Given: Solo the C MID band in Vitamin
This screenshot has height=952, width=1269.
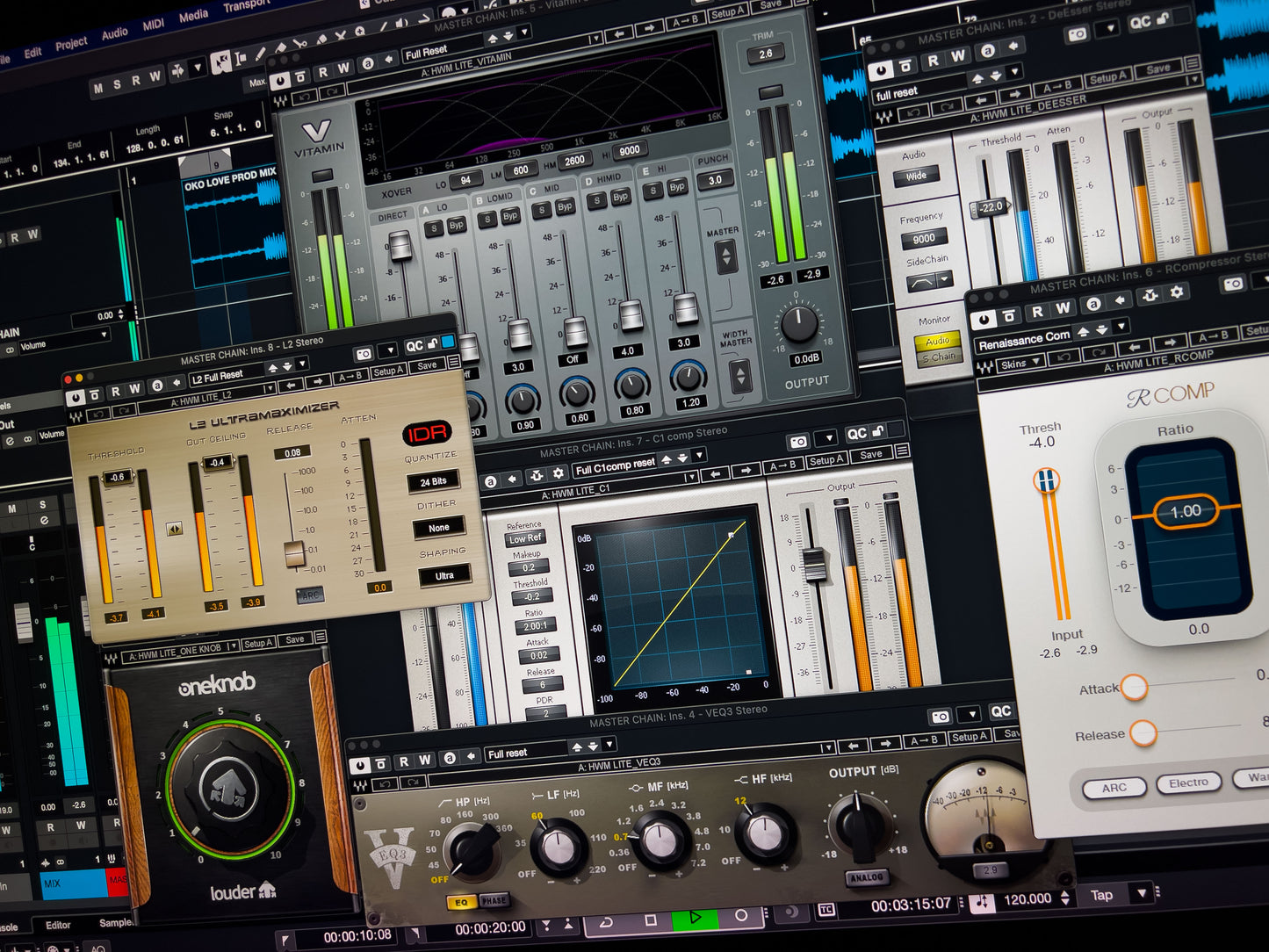Looking at the screenshot, I should click(x=542, y=210).
